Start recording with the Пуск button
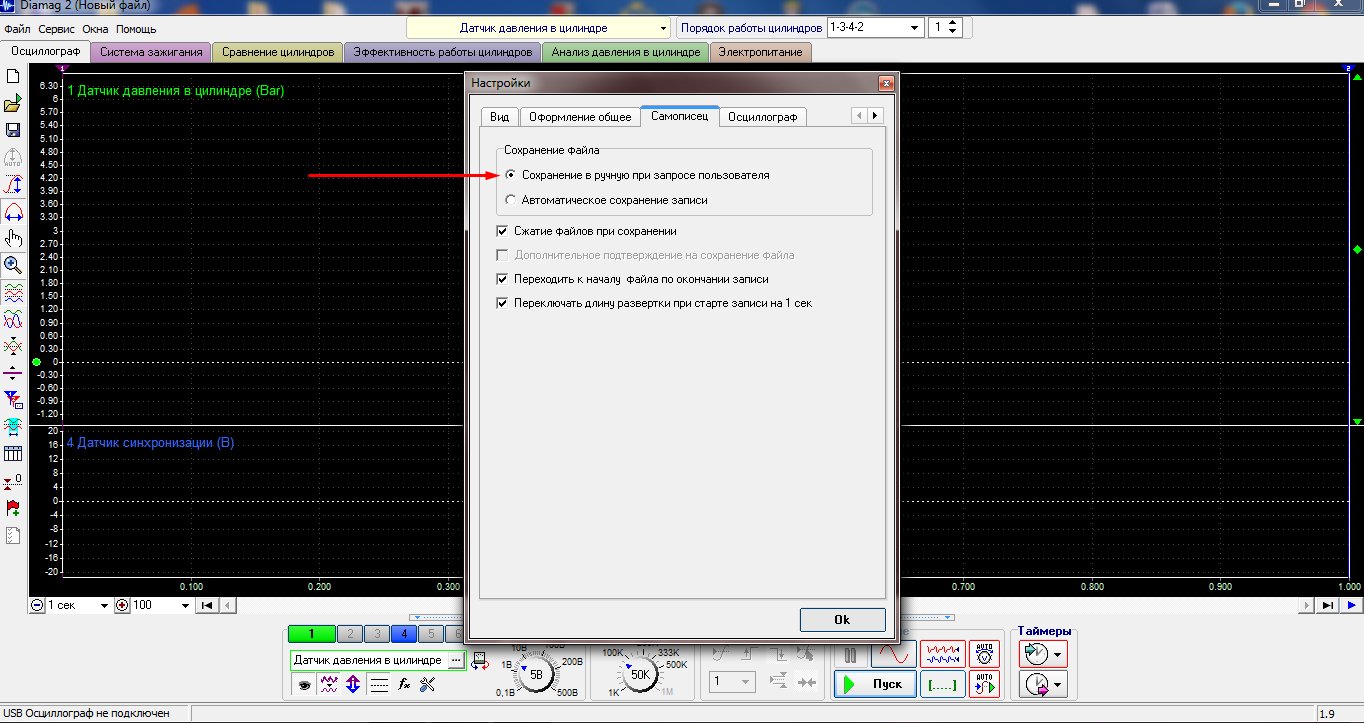1364x723 pixels. click(x=873, y=685)
